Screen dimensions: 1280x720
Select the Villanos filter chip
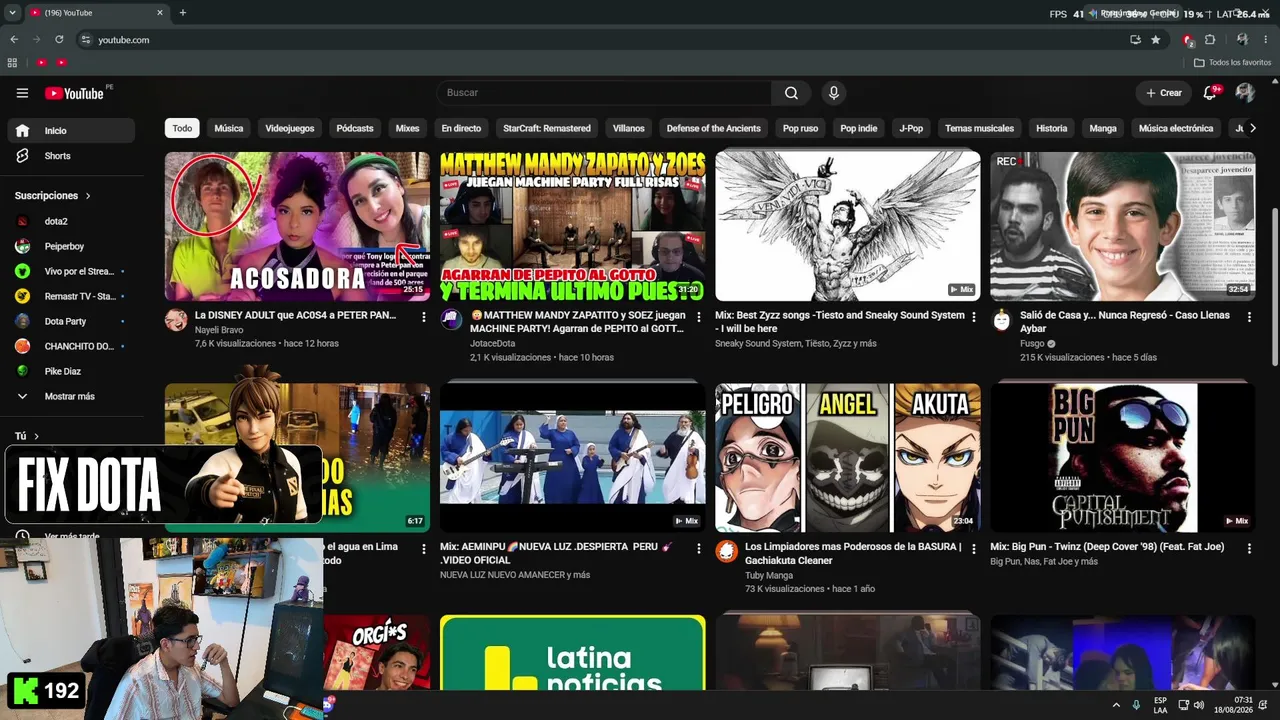(629, 128)
